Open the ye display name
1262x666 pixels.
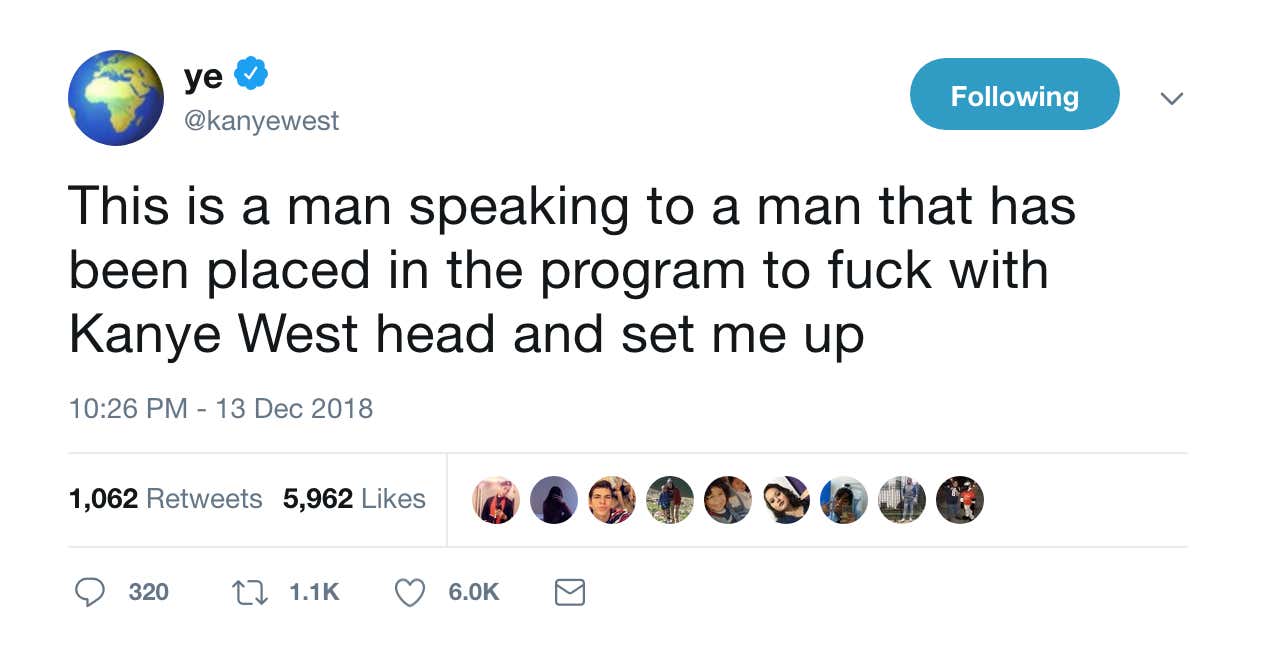204,77
